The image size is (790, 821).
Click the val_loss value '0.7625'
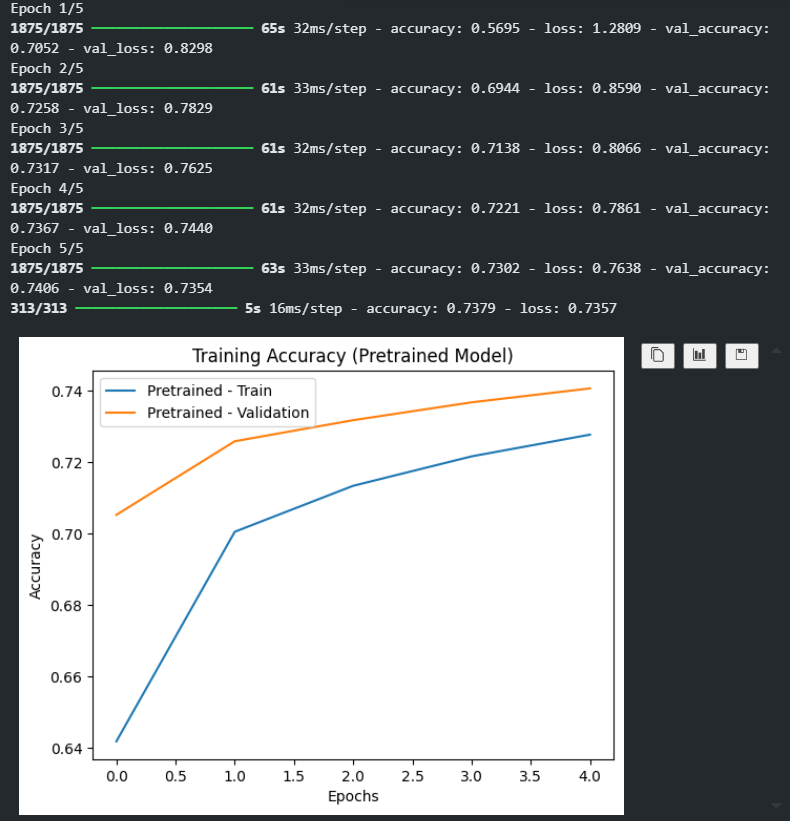188,168
